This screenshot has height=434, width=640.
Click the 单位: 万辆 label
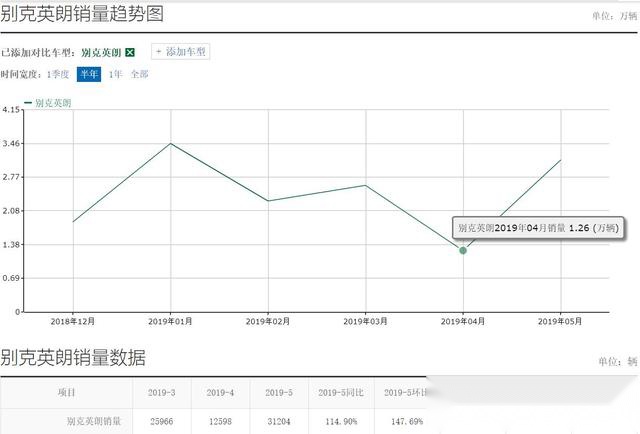click(615, 16)
